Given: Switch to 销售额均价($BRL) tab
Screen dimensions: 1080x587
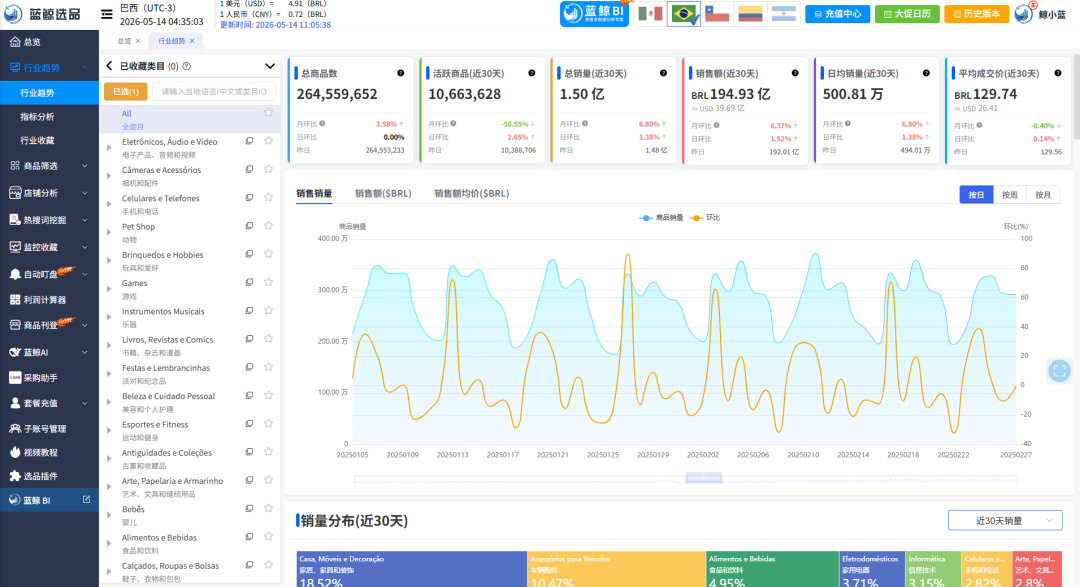Looking at the screenshot, I should pos(472,194).
